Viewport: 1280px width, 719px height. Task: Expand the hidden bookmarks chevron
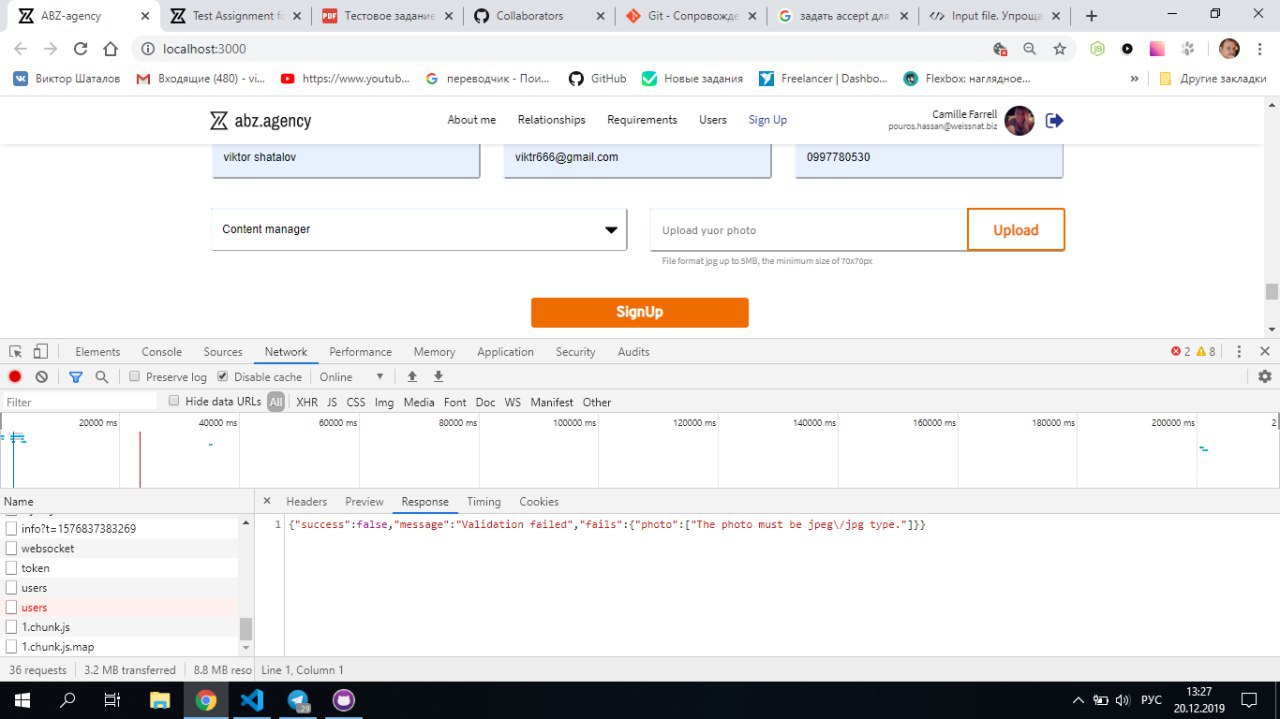(x=1134, y=78)
